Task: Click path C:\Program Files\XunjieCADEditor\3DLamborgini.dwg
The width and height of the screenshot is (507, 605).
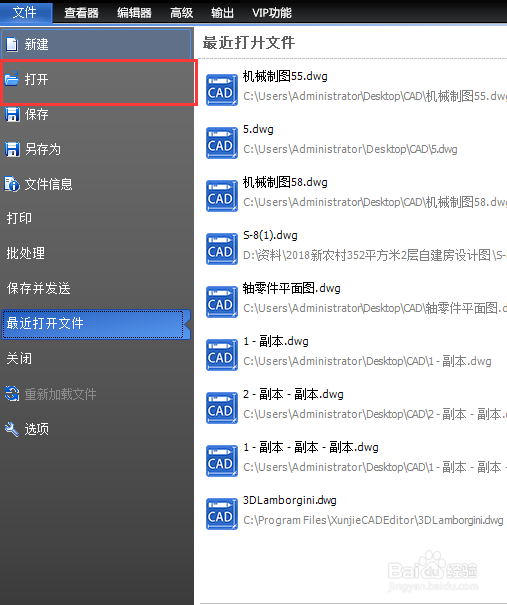Action: pyautogui.click(x=373, y=521)
